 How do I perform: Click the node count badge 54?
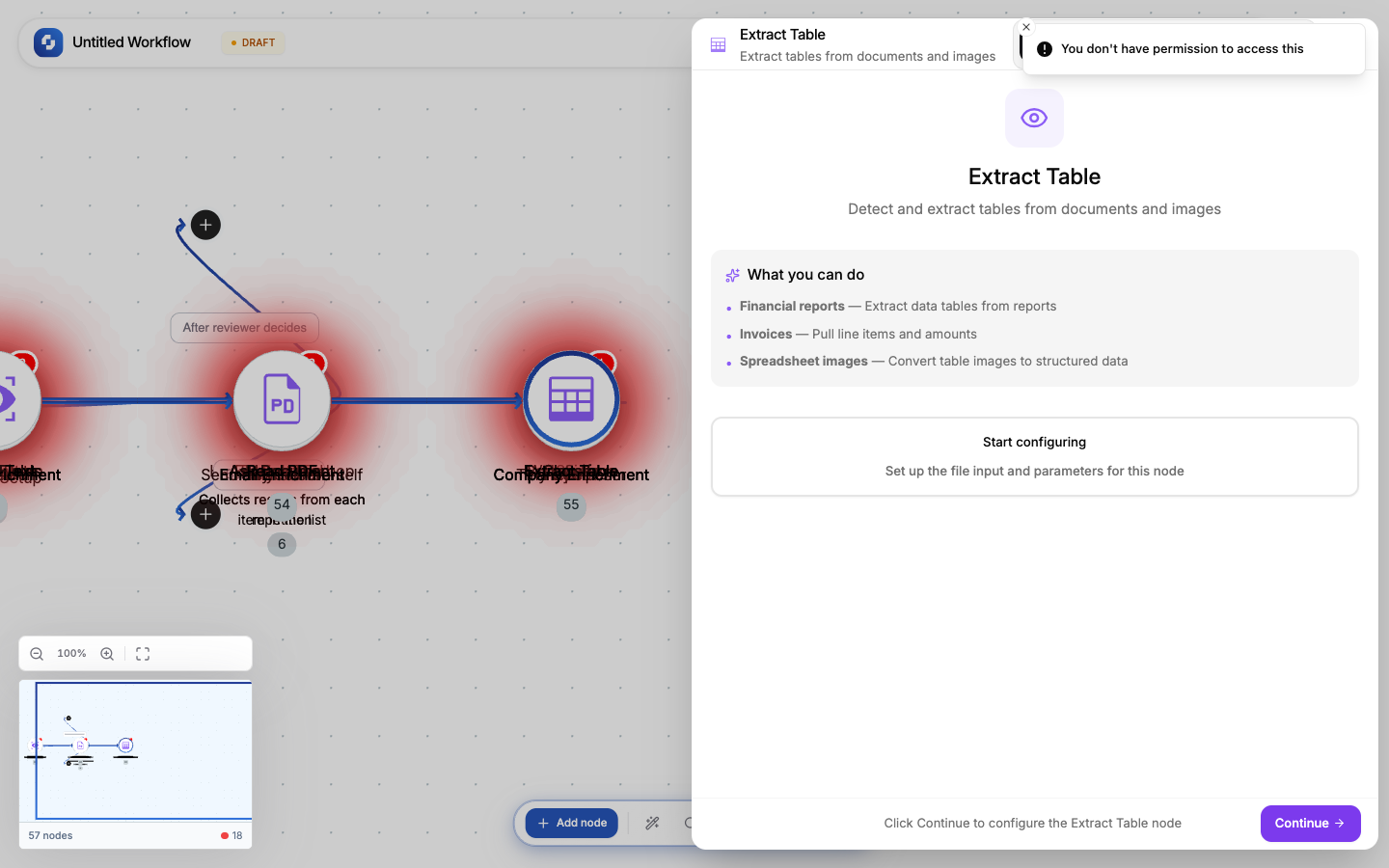tap(282, 504)
